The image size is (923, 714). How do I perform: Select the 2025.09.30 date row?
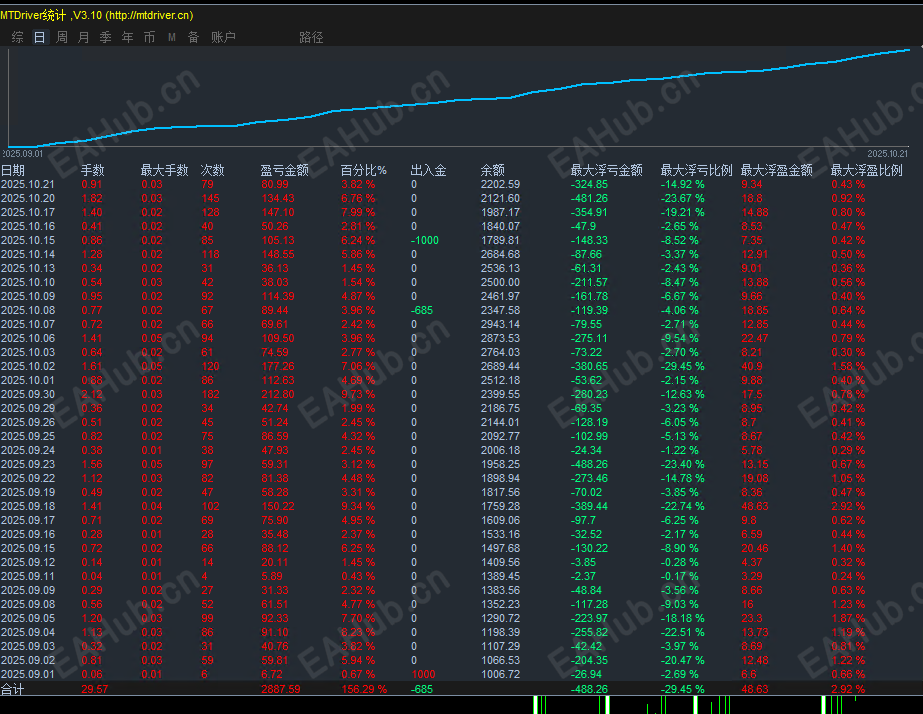pos(27,394)
